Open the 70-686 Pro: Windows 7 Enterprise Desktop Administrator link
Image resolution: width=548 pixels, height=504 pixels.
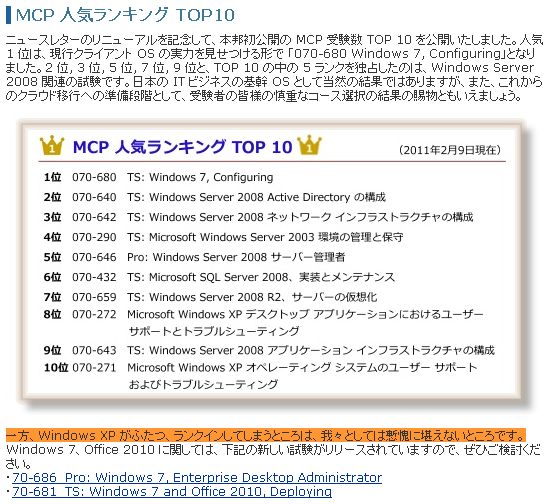(197, 477)
